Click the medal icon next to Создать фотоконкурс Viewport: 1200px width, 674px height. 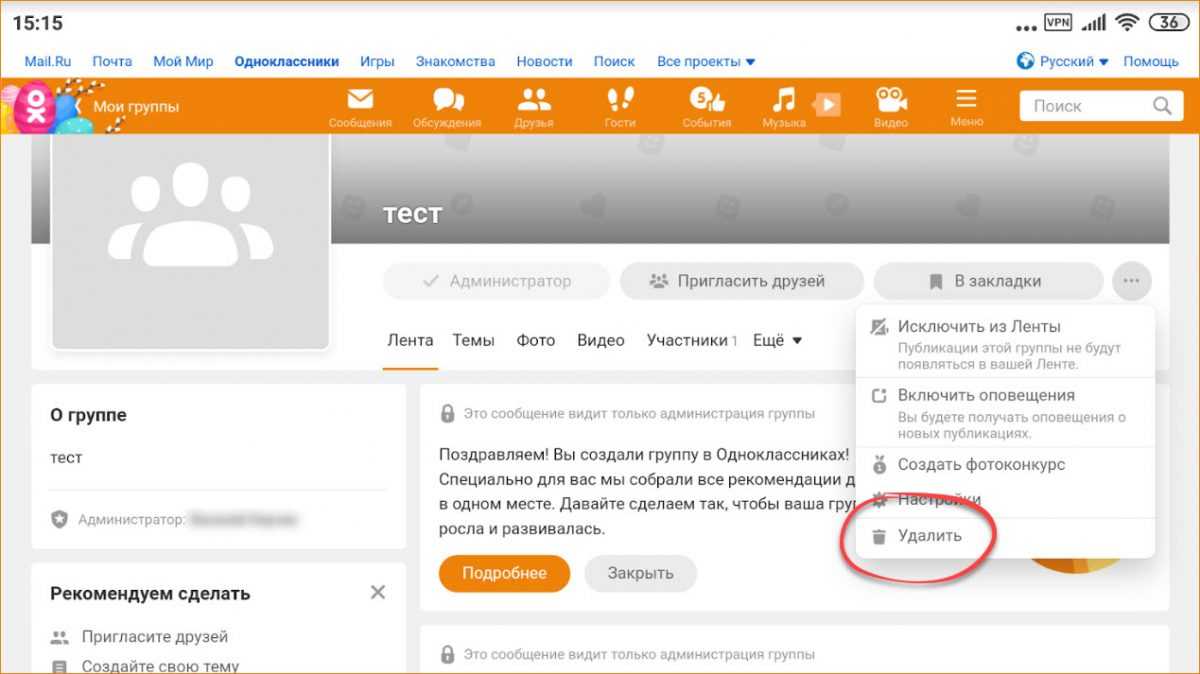[879, 465]
